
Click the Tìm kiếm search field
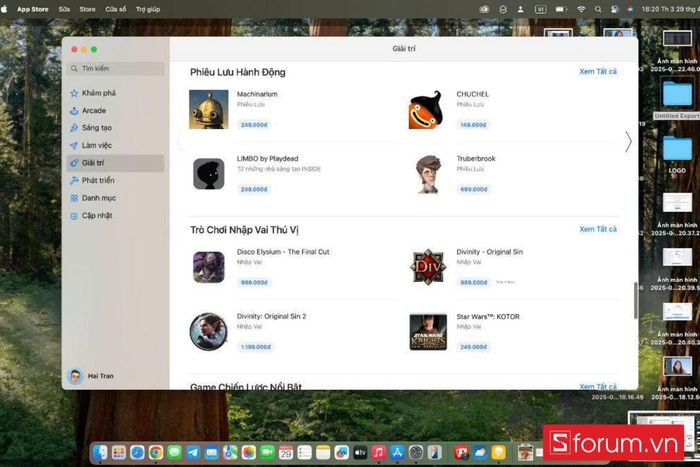(x=116, y=68)
